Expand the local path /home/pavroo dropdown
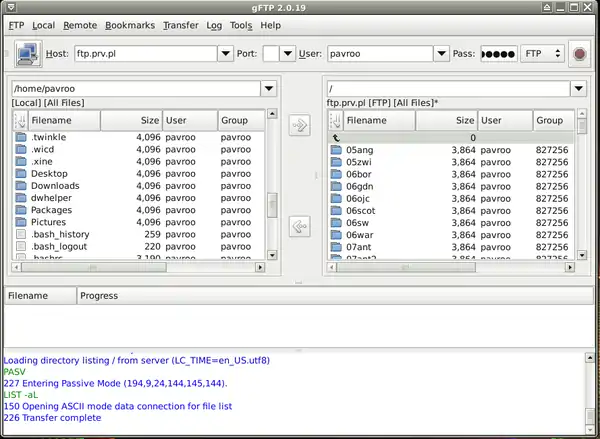The image size is (600, 439). click(x=267, y=89)
